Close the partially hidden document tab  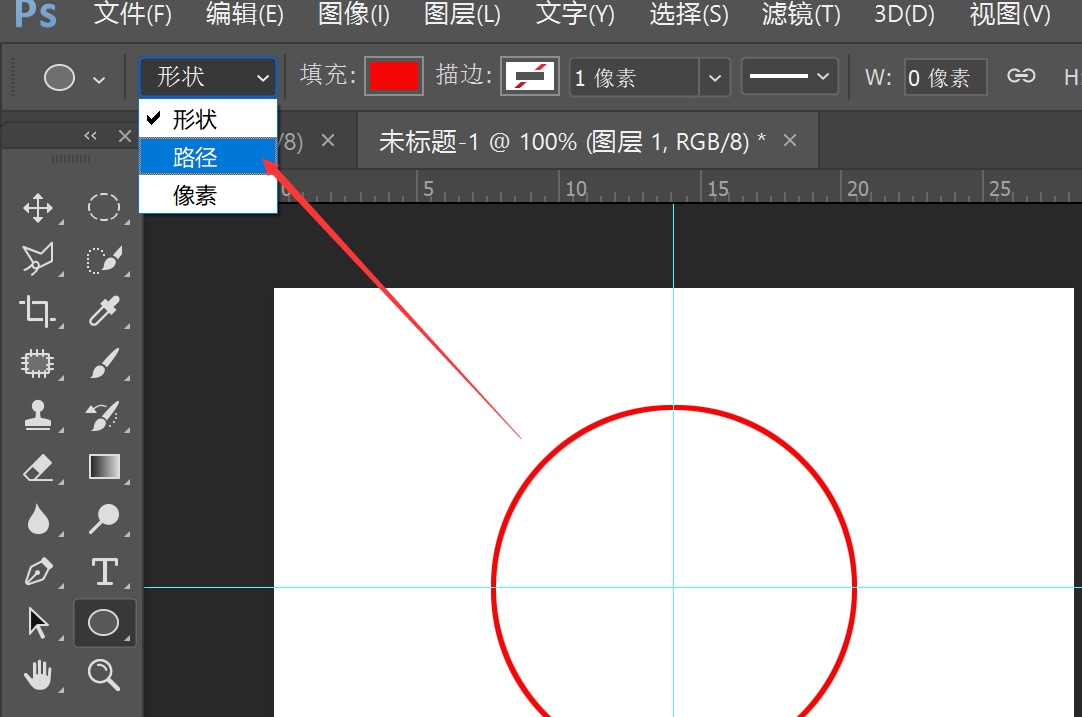(328, 141)
